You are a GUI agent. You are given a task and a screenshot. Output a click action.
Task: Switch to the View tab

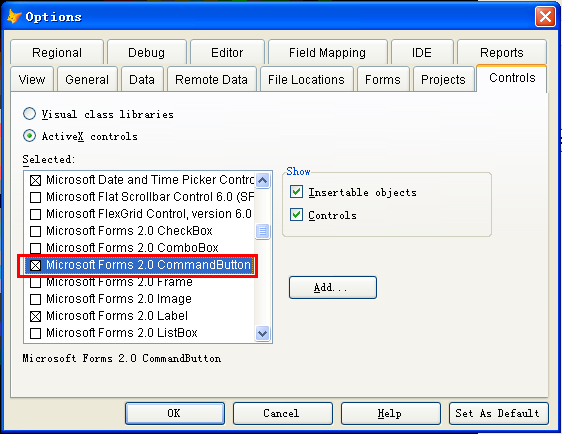pos(32,79)
